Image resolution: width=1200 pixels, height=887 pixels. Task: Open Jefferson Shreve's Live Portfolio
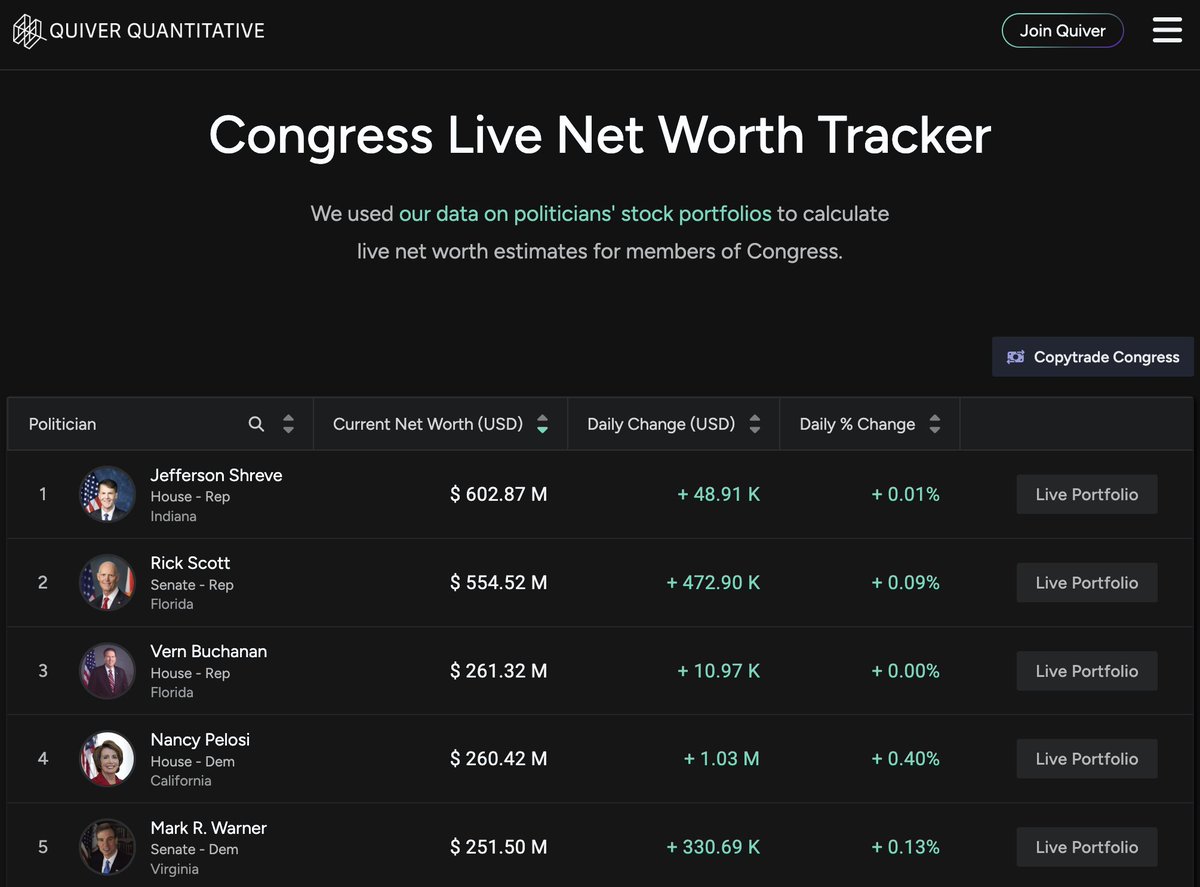pyautogui.click(x=1087, y=494)
